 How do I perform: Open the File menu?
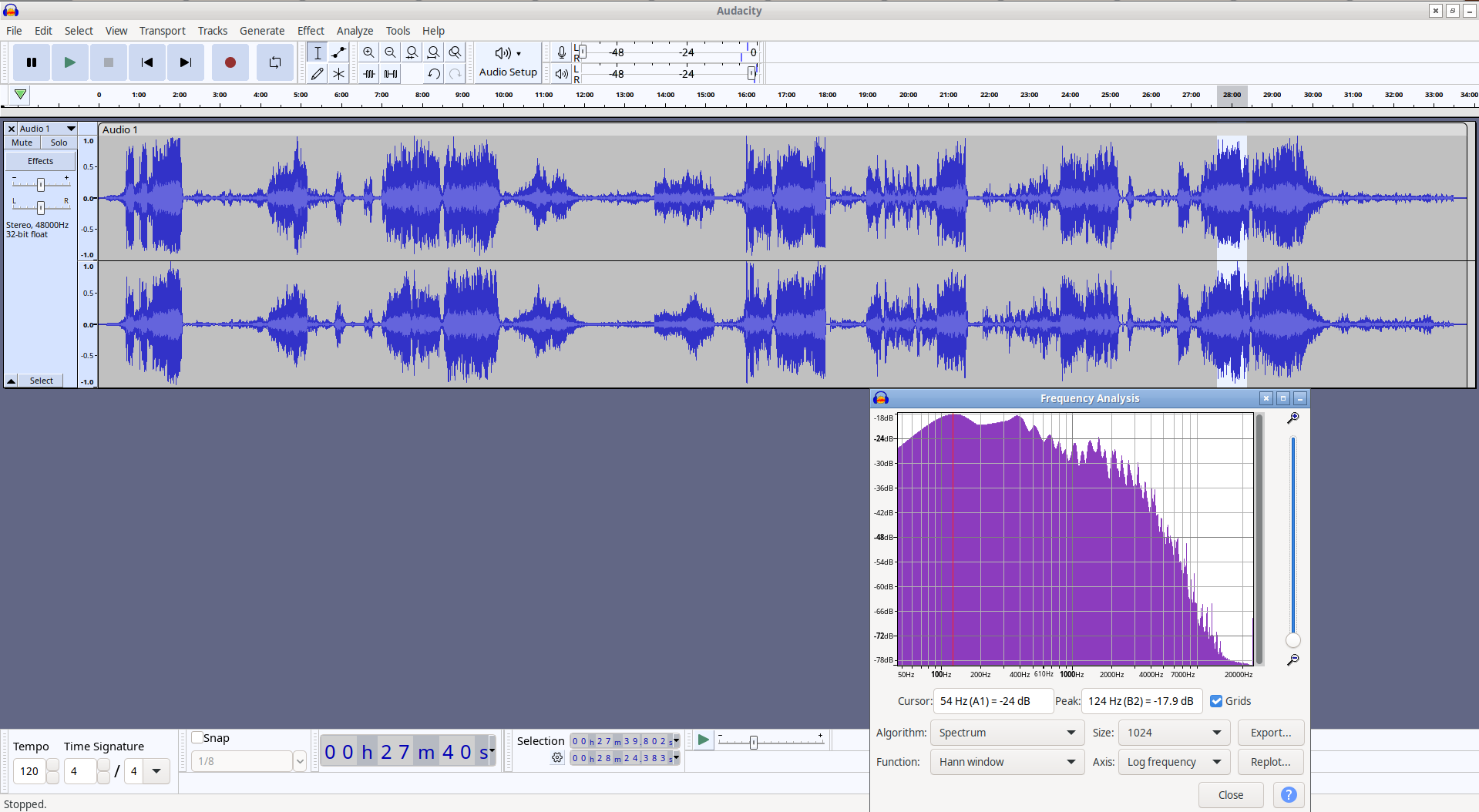coord(14,31)
